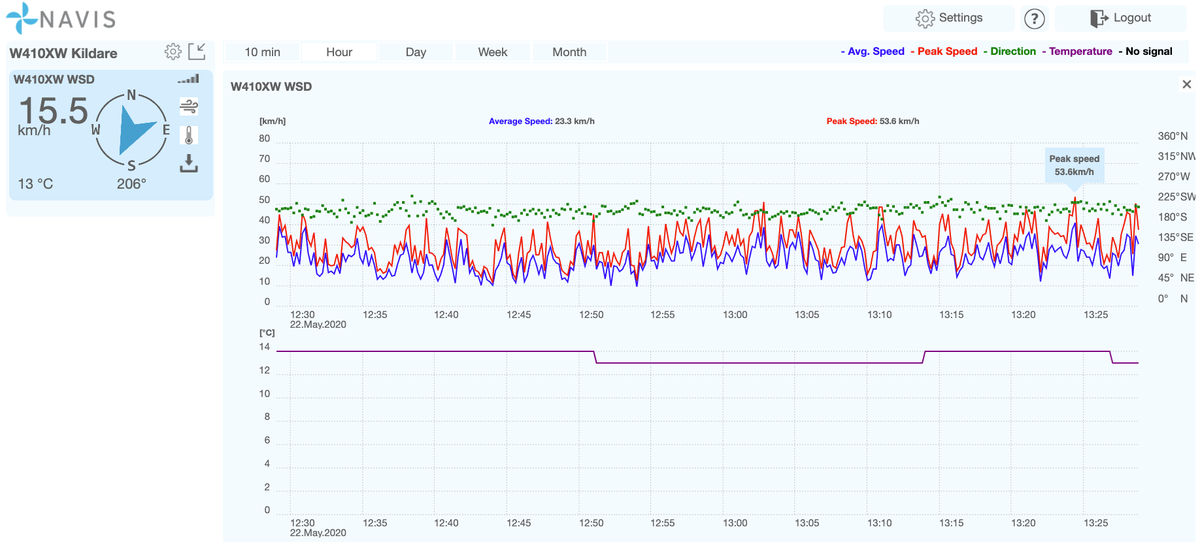This screenshot has width=1200, height=542.
Task: Log out using the Logout button
Action: pos(1120,18)
